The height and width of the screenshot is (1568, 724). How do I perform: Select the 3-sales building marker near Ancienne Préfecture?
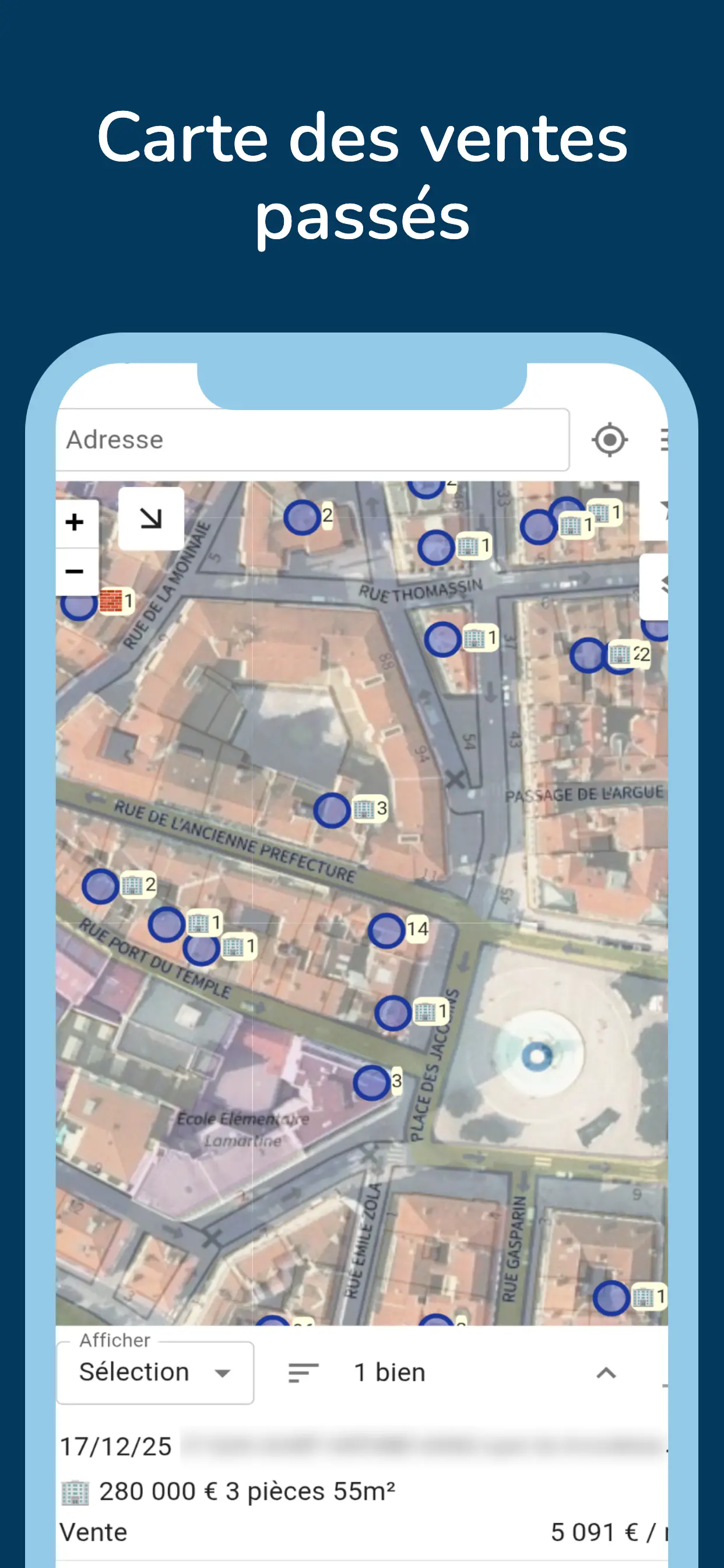click(x=351, y=810)
